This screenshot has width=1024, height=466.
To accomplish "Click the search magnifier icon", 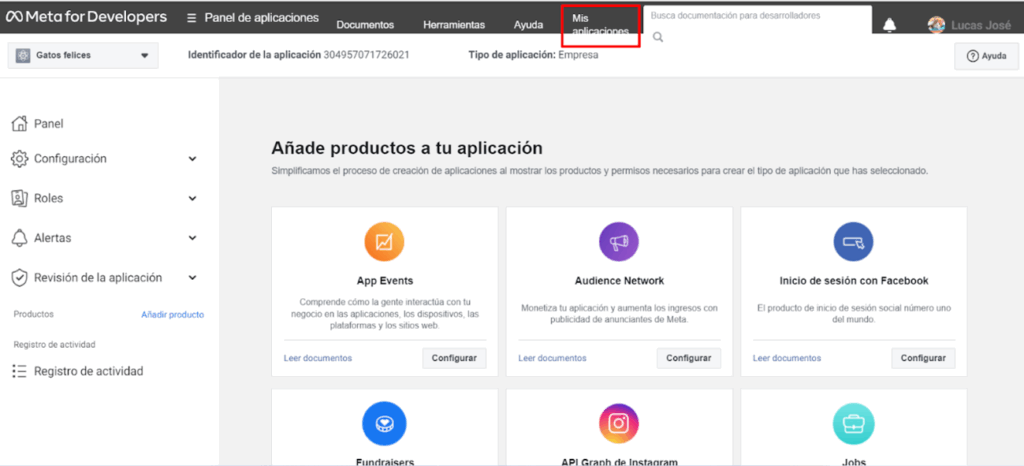I will [x=658, y=37].
